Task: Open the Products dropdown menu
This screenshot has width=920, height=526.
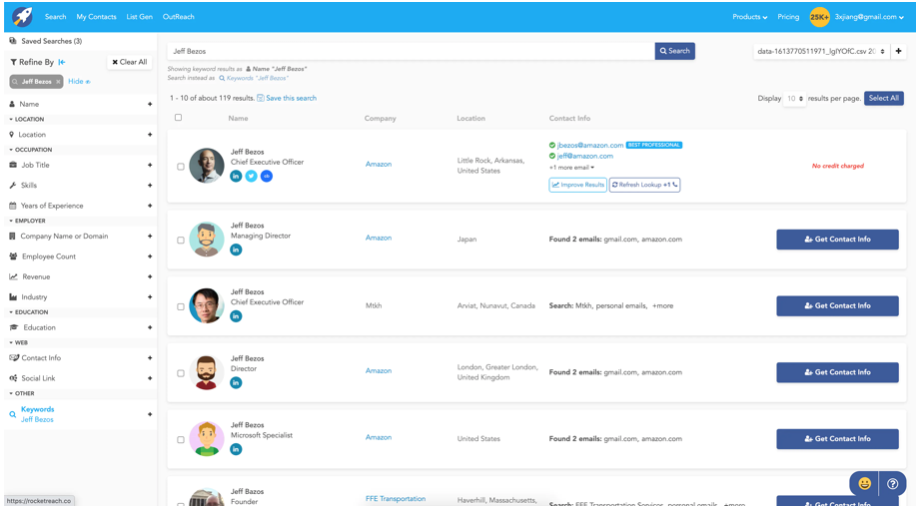Action: click(749, 17)
